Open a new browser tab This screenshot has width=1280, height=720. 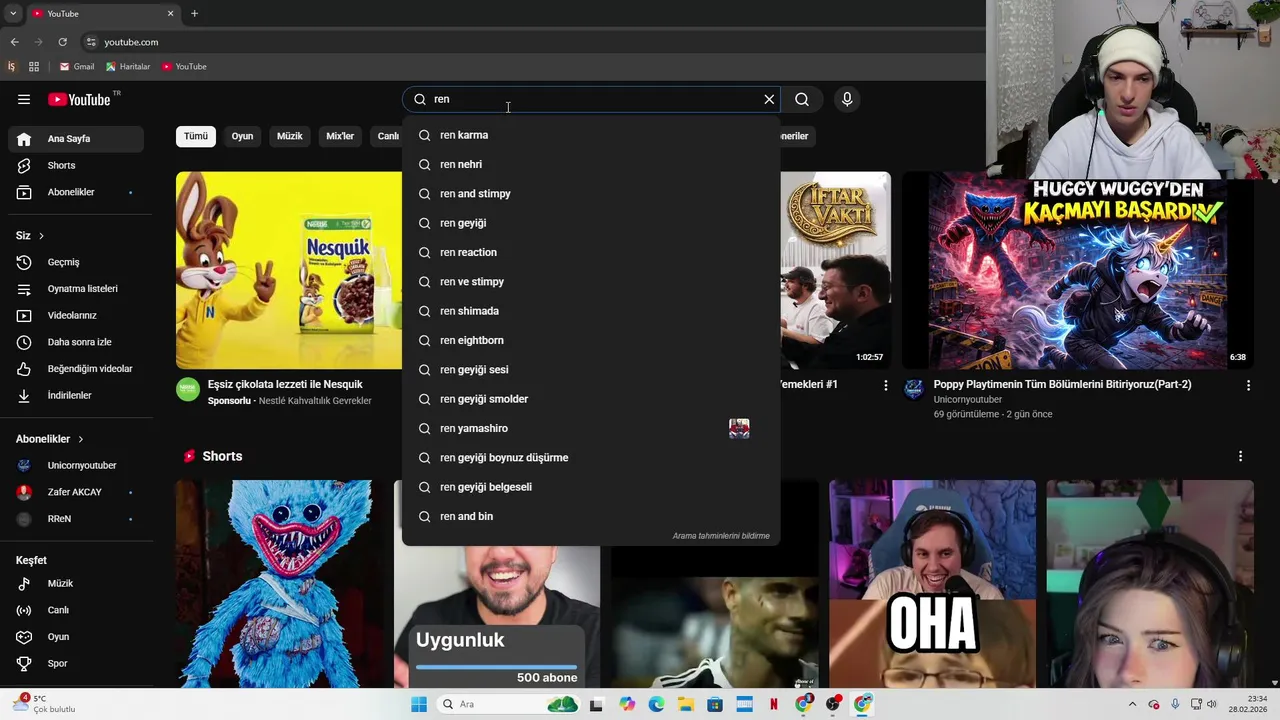[194, 13]
